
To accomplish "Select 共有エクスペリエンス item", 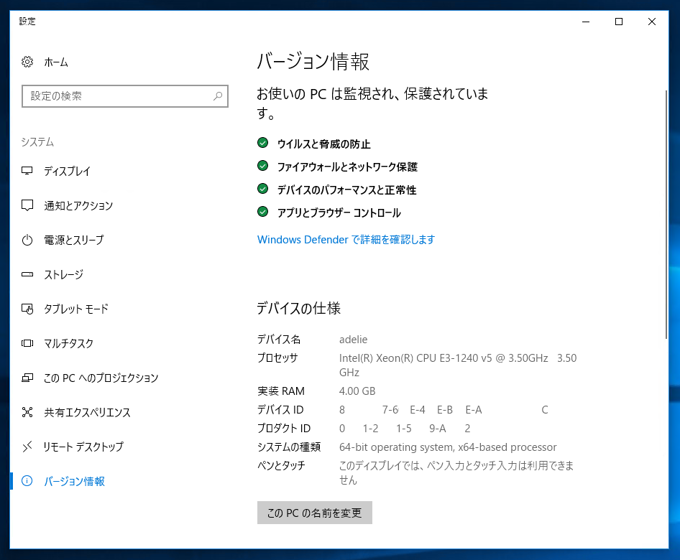I will pyautogui.click(x=87, y=413).
